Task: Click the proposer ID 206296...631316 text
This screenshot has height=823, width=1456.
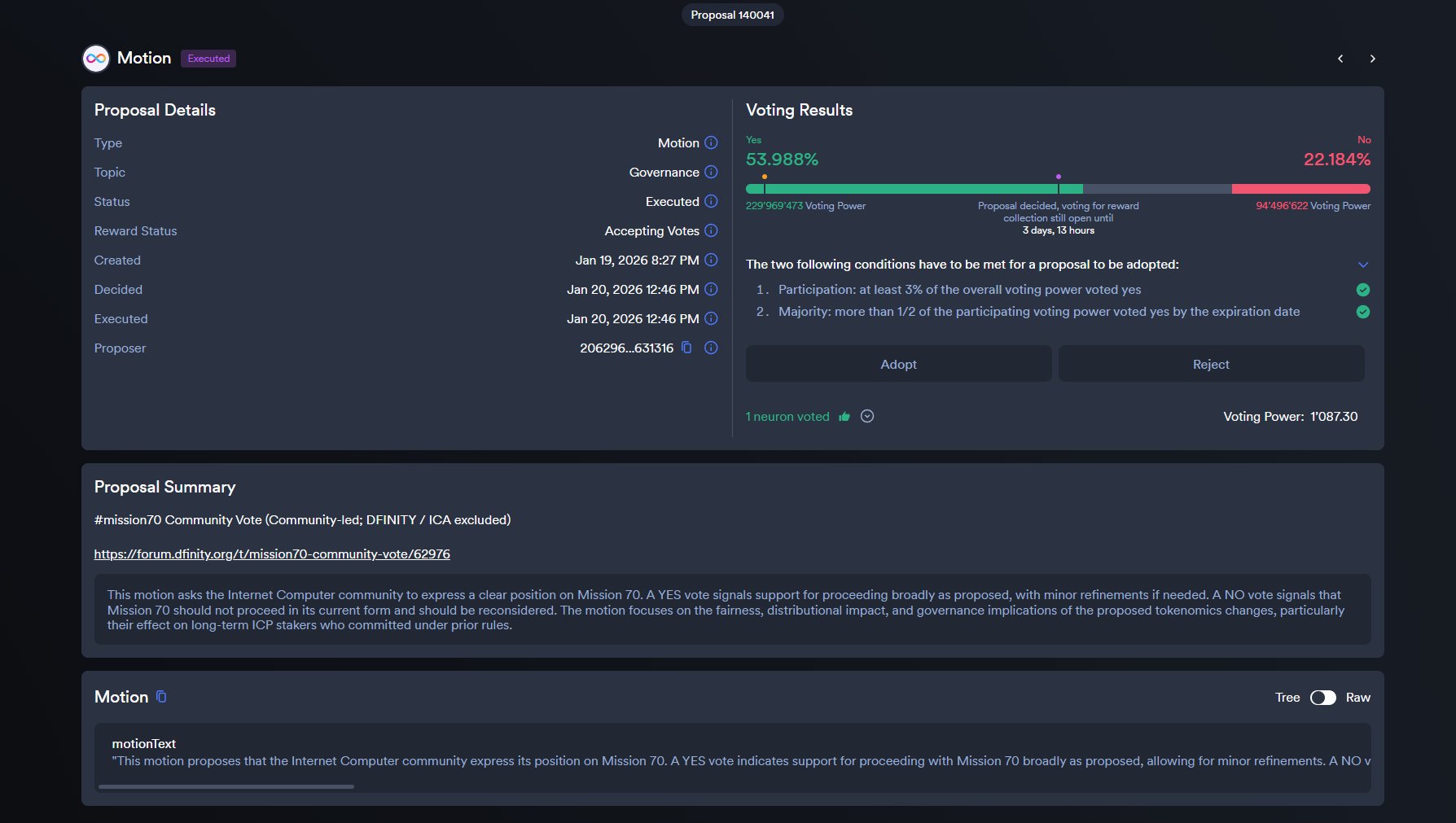Action: point(627,348)
